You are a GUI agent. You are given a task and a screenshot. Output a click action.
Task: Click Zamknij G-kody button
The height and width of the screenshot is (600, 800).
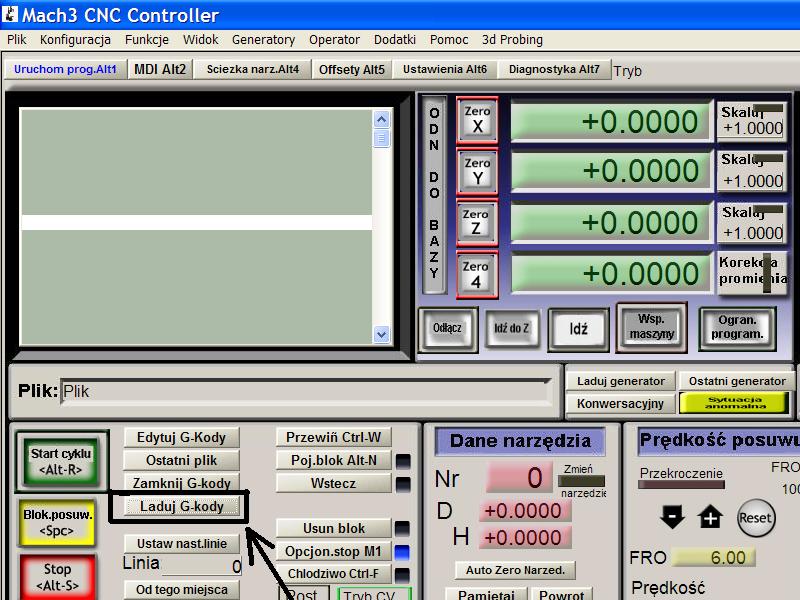[181, 483]
